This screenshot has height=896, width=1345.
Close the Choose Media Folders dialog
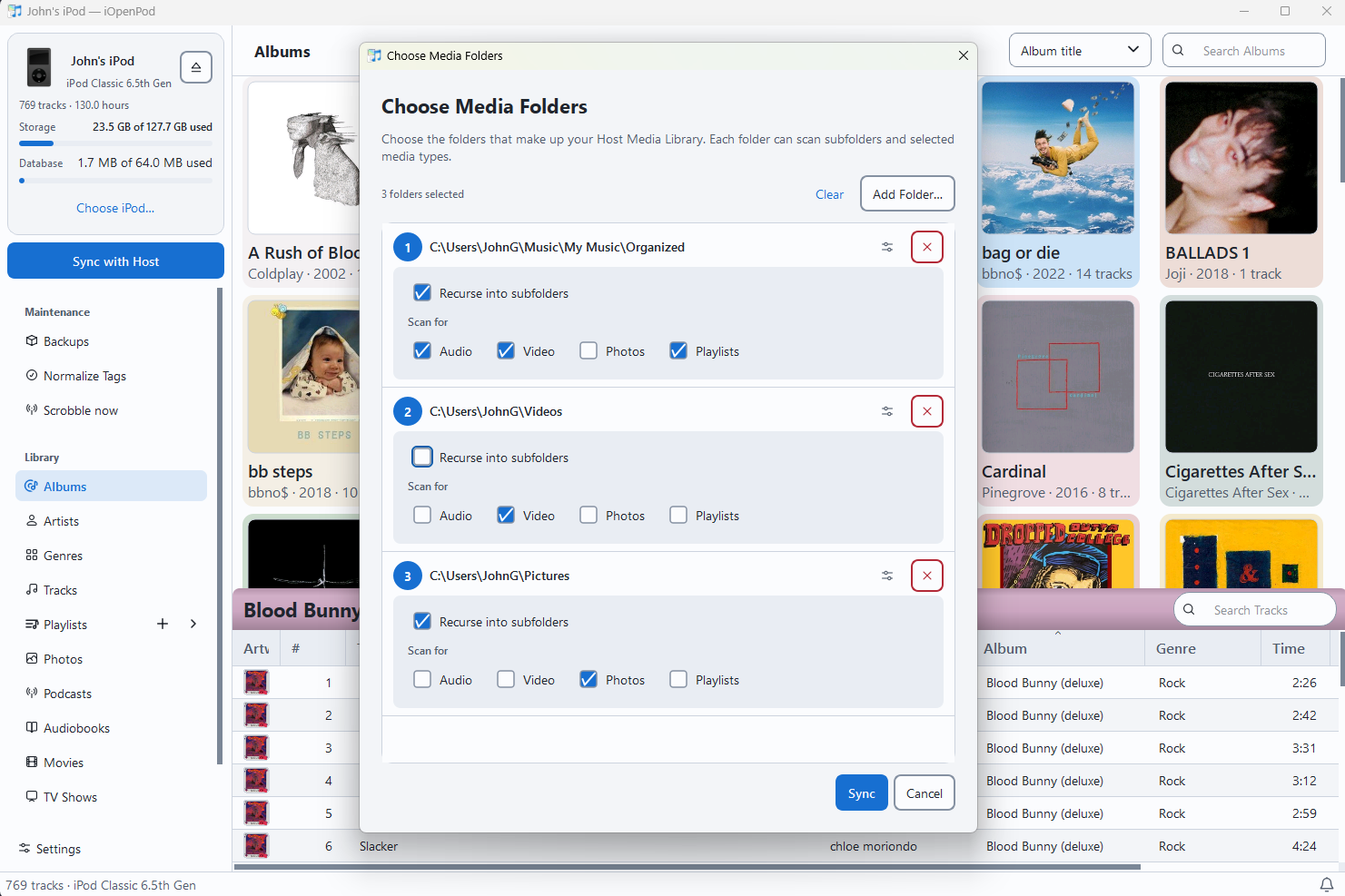(x=963, y=55)
